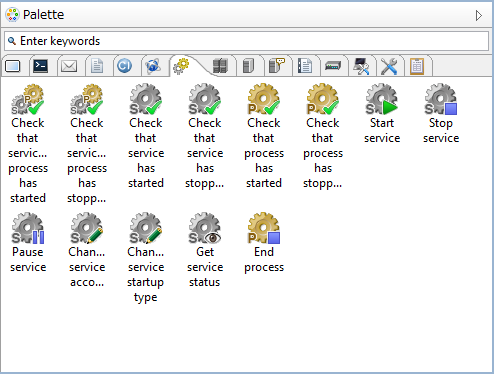Collapse the Palette panel using arrow
The width and height of the screenshot is (494, 374).
[479, 15]
